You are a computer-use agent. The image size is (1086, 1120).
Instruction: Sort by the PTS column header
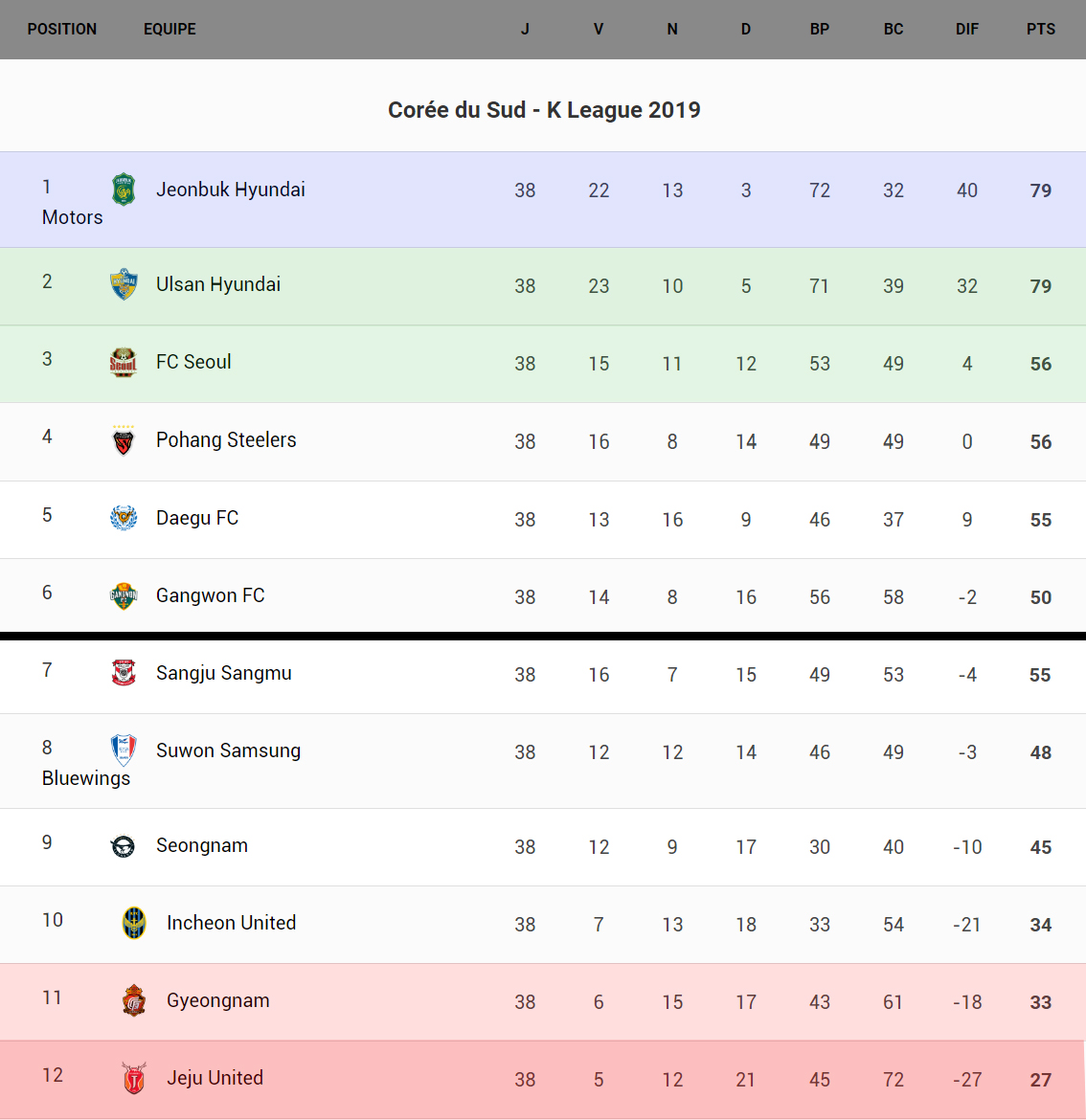coord(1040,29)
